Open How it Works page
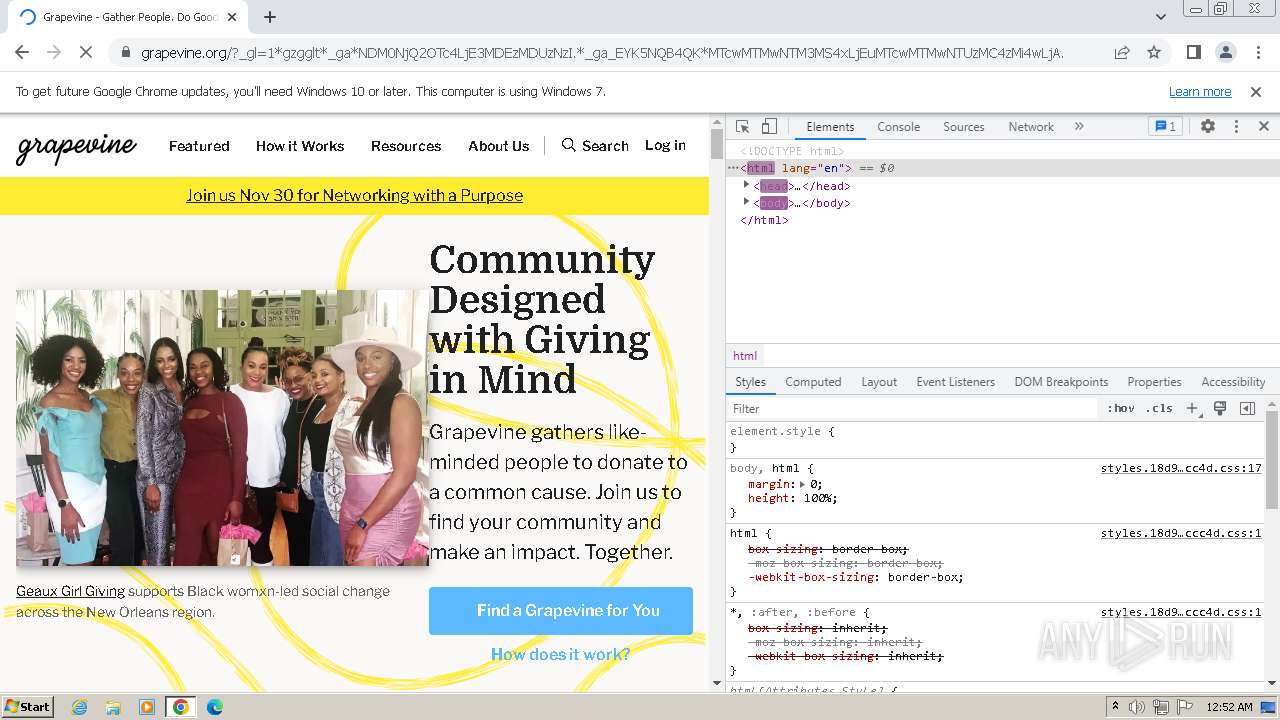Image resolution: width=1280 pixels, height=720 pixels. tap(300, 146)
